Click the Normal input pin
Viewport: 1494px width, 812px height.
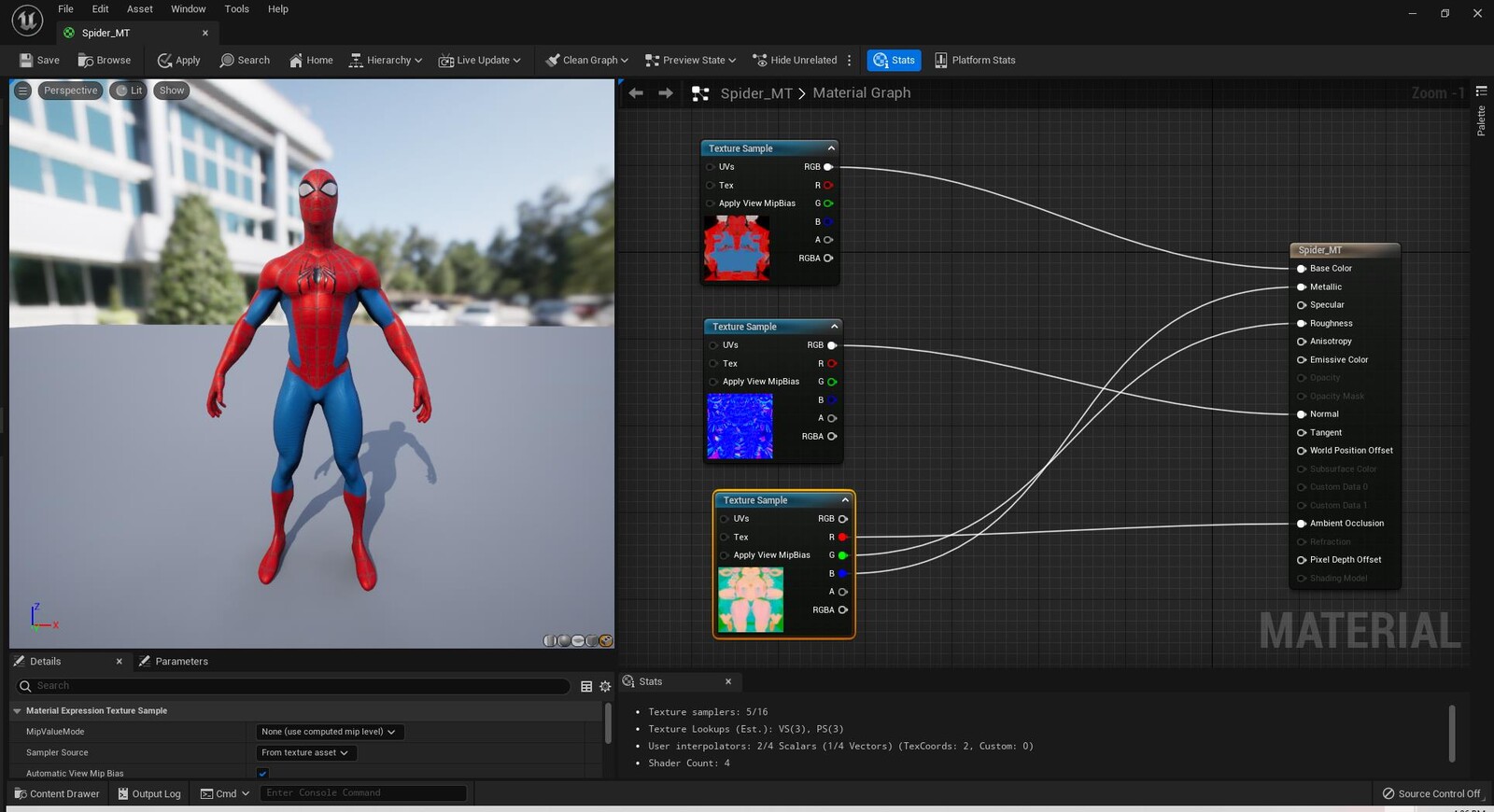click(x=1302, y=414)
